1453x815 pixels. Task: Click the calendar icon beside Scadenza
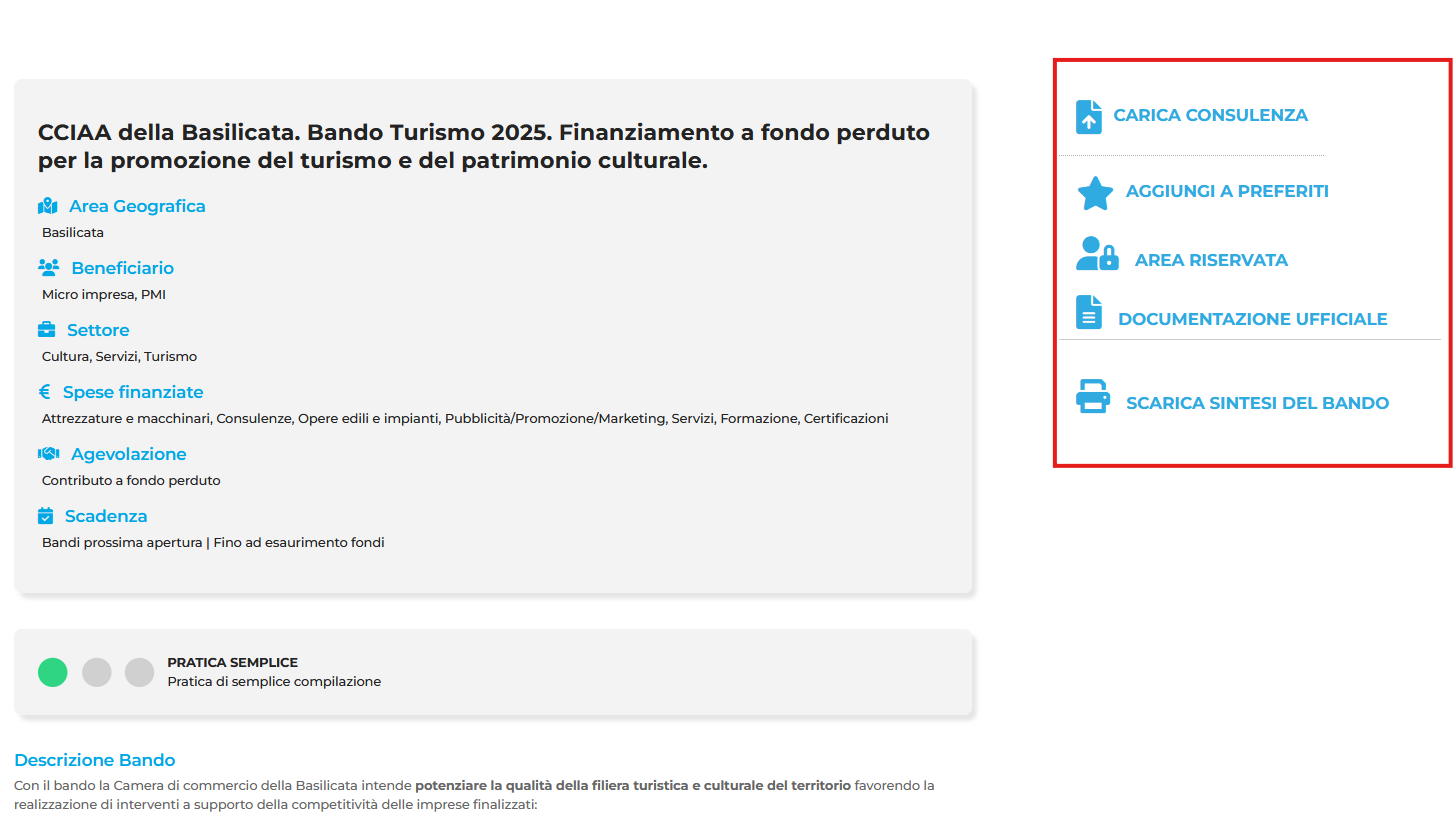[45, 516]
